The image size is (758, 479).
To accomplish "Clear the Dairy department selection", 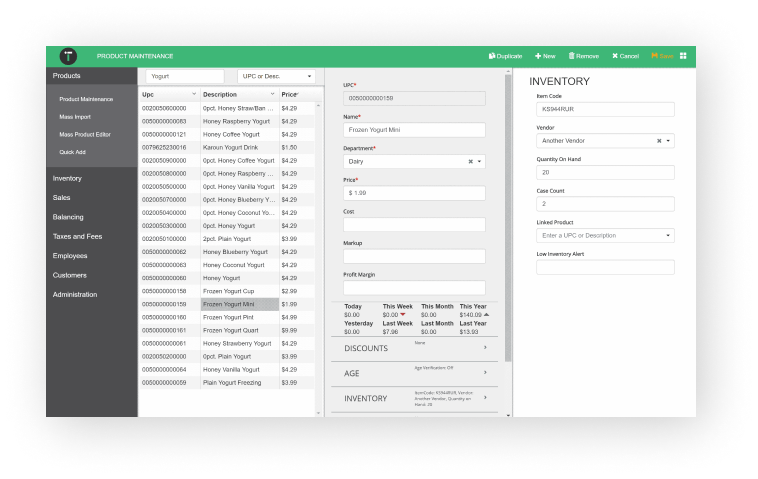I will (x=470, y=161).
